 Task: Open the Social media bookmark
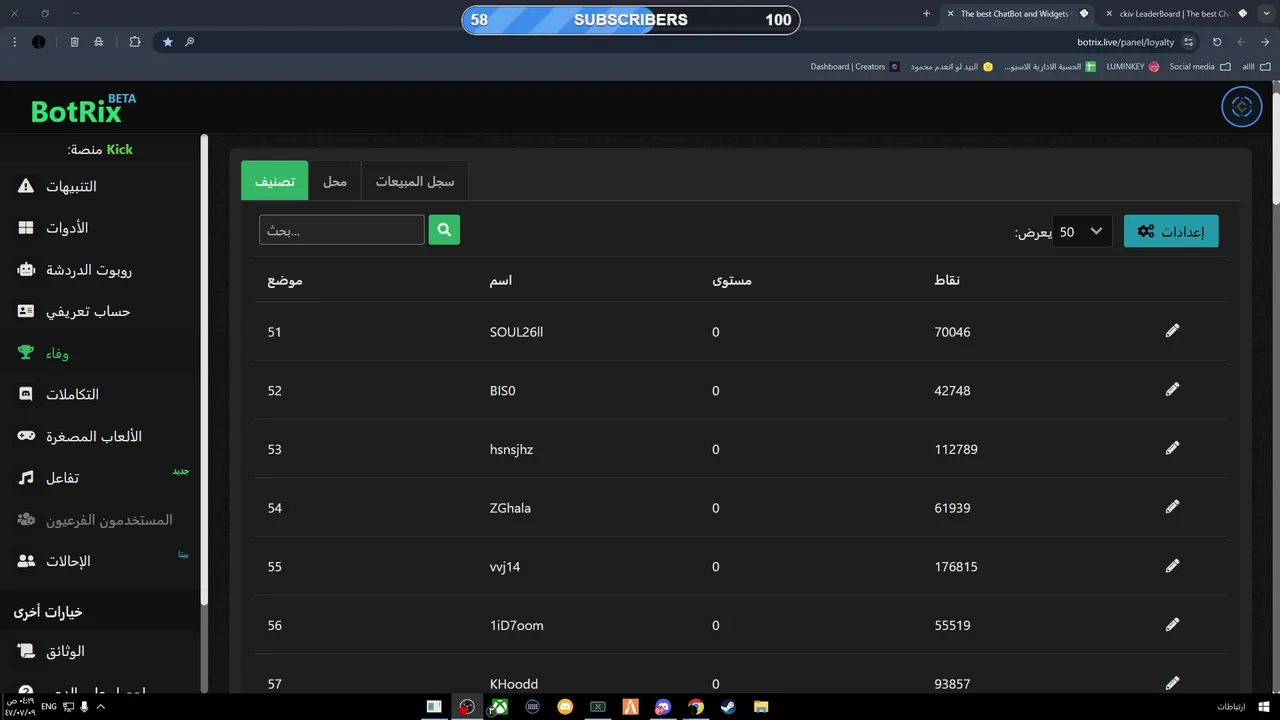coord(1199,67)
